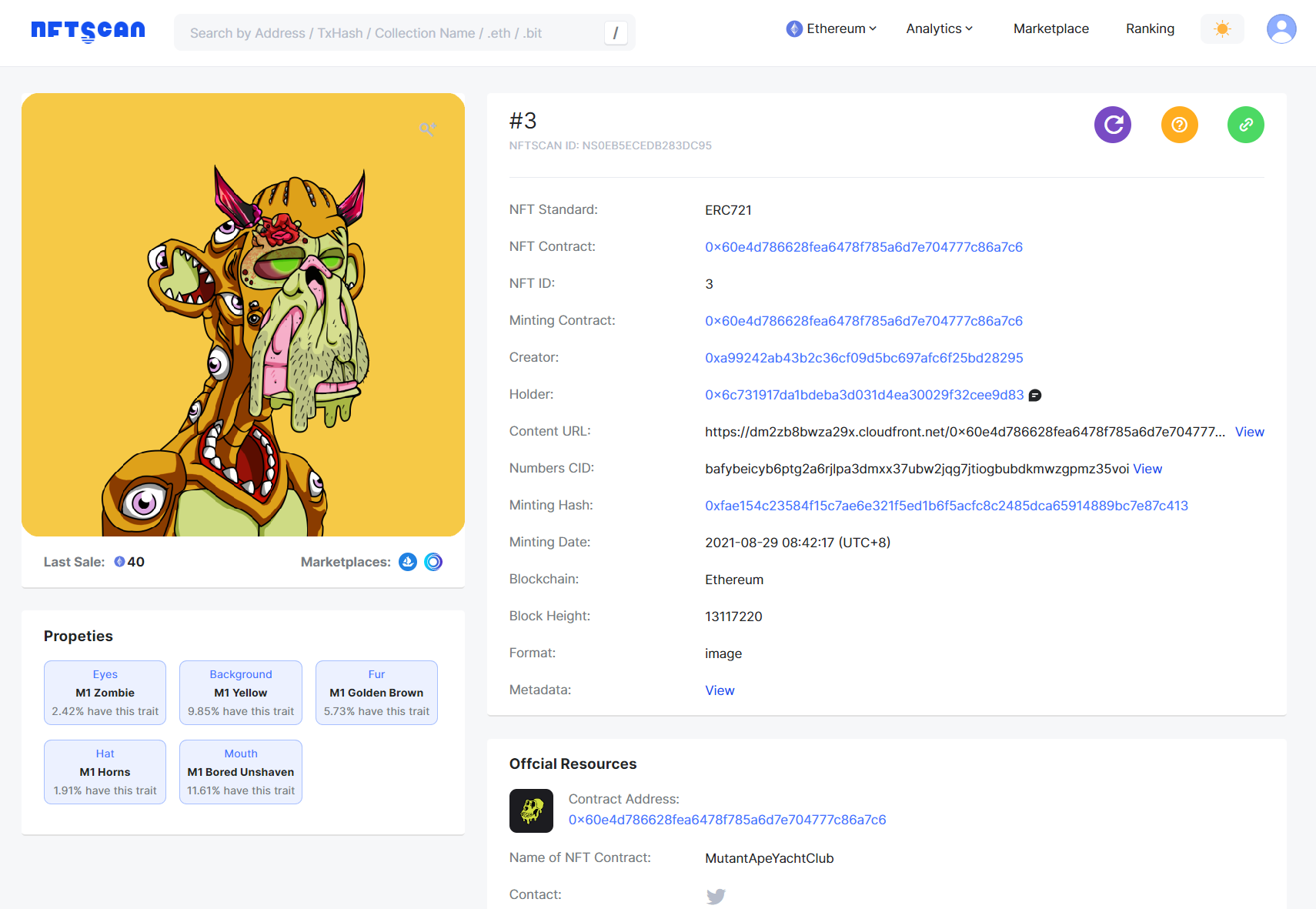Open the Minting Hash transaction link
The image size is (1316, 909).
[x=946, y=506]
